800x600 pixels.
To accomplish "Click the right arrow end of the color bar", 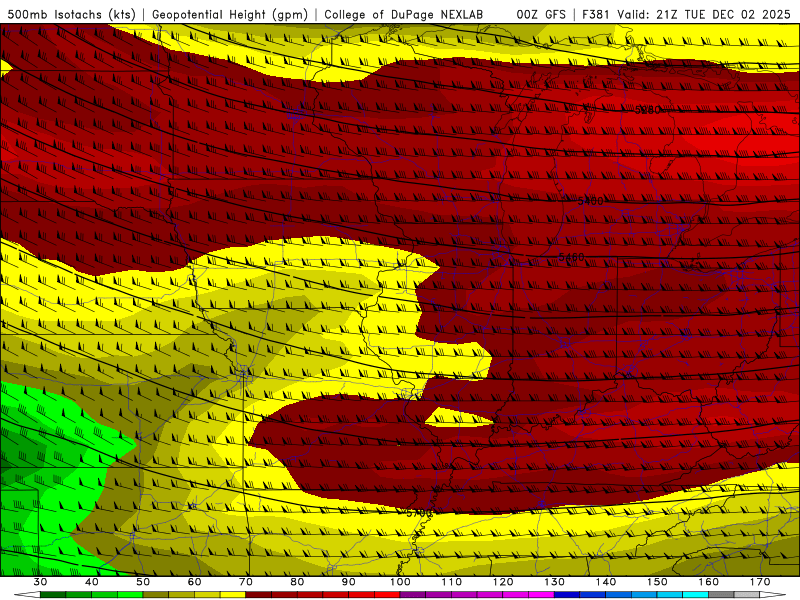I will (773, 595).
